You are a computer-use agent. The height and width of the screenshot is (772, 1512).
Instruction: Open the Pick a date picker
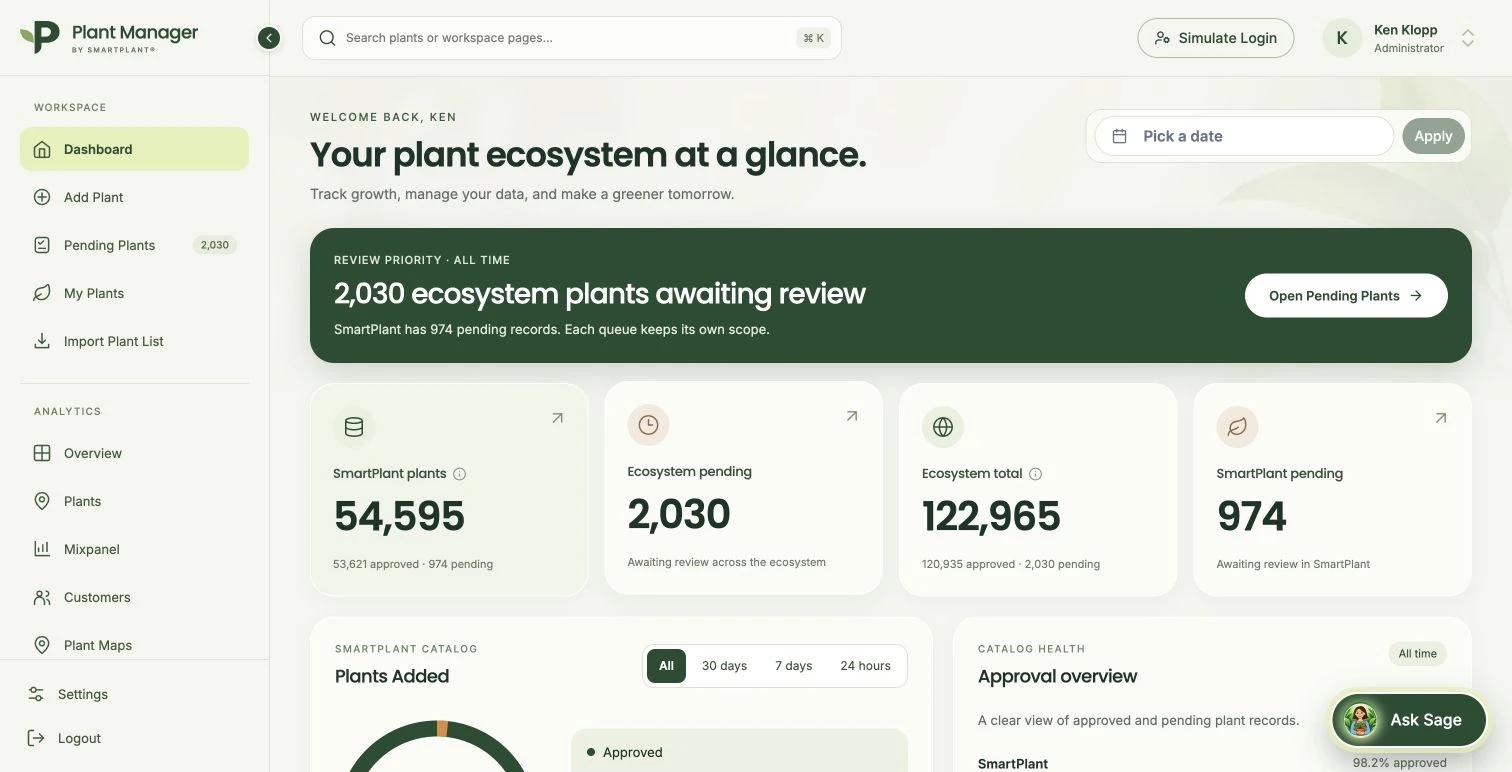click(x=1244, y=136)
